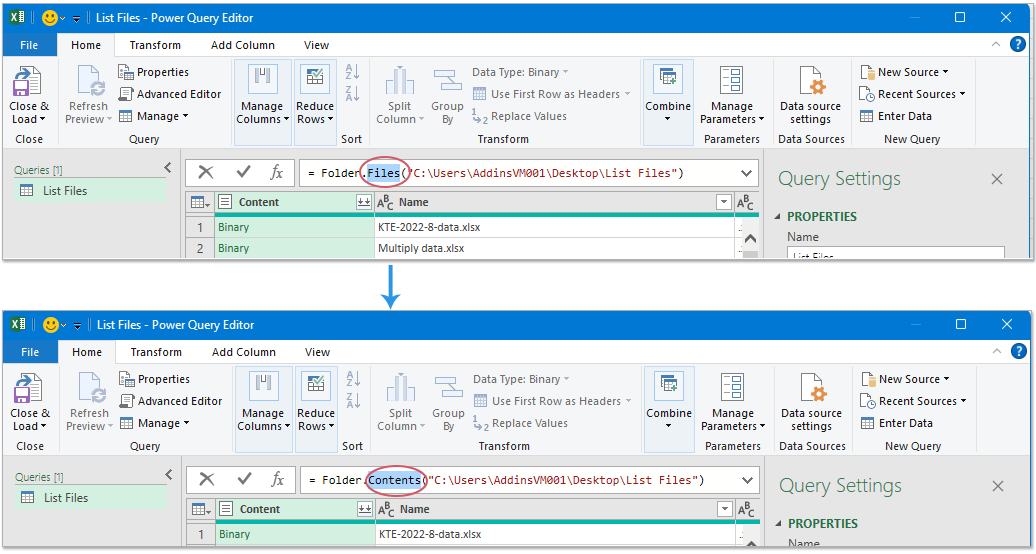Viewport: 1036px width, 554px height.
Task: Click the fx button in top window
Action: click(277, 173)
